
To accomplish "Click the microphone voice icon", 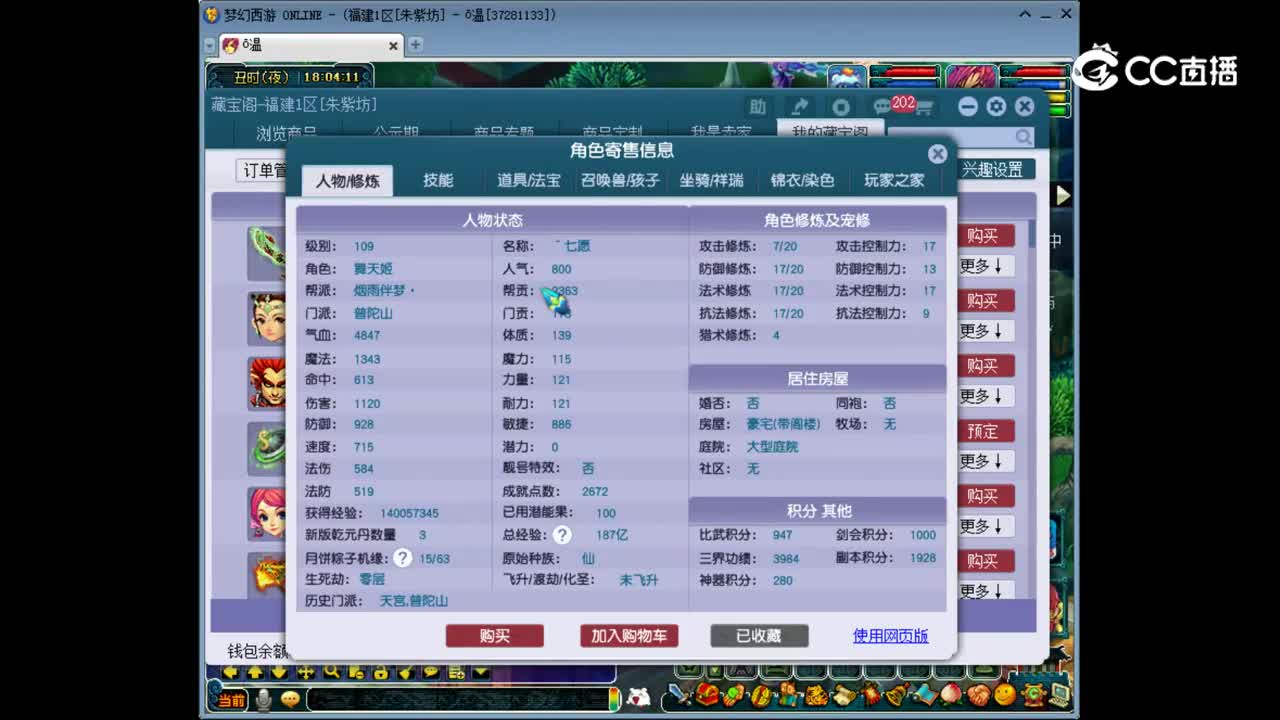I will (x=264, y=700).
